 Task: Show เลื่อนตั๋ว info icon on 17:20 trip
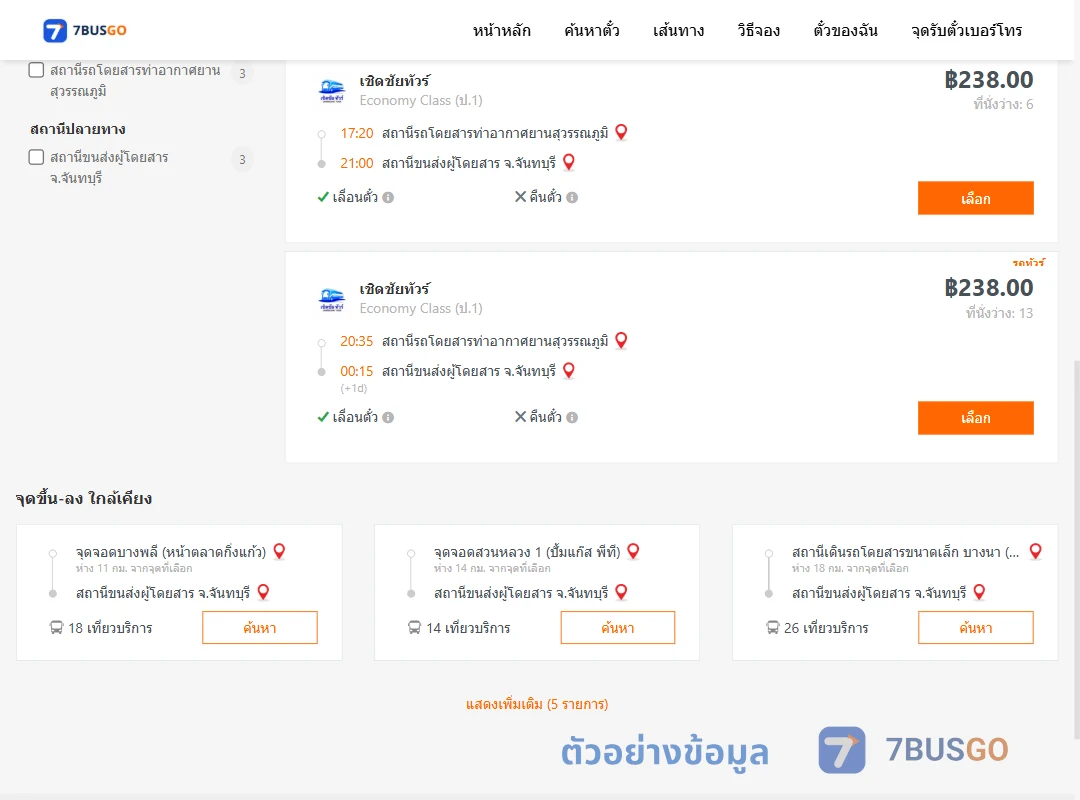tap(388, 198)
